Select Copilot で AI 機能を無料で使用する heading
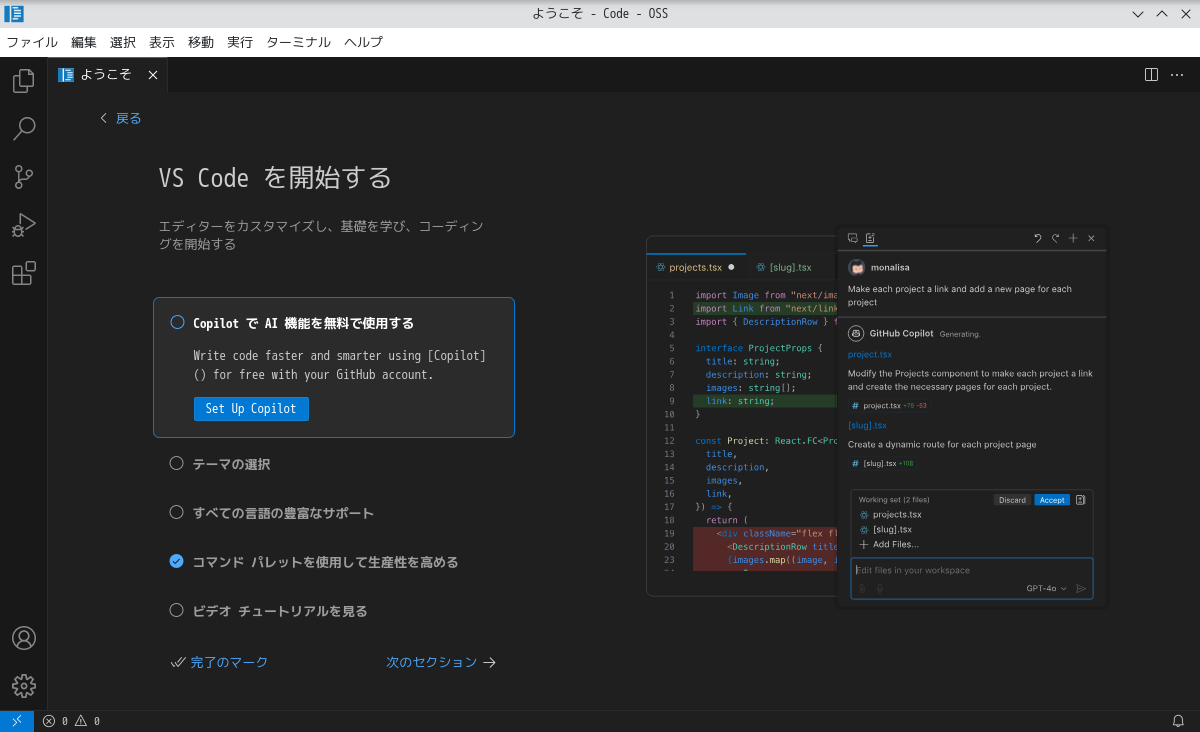The height and width of the screenshot is (732, 1200). [x=303, y=323]
